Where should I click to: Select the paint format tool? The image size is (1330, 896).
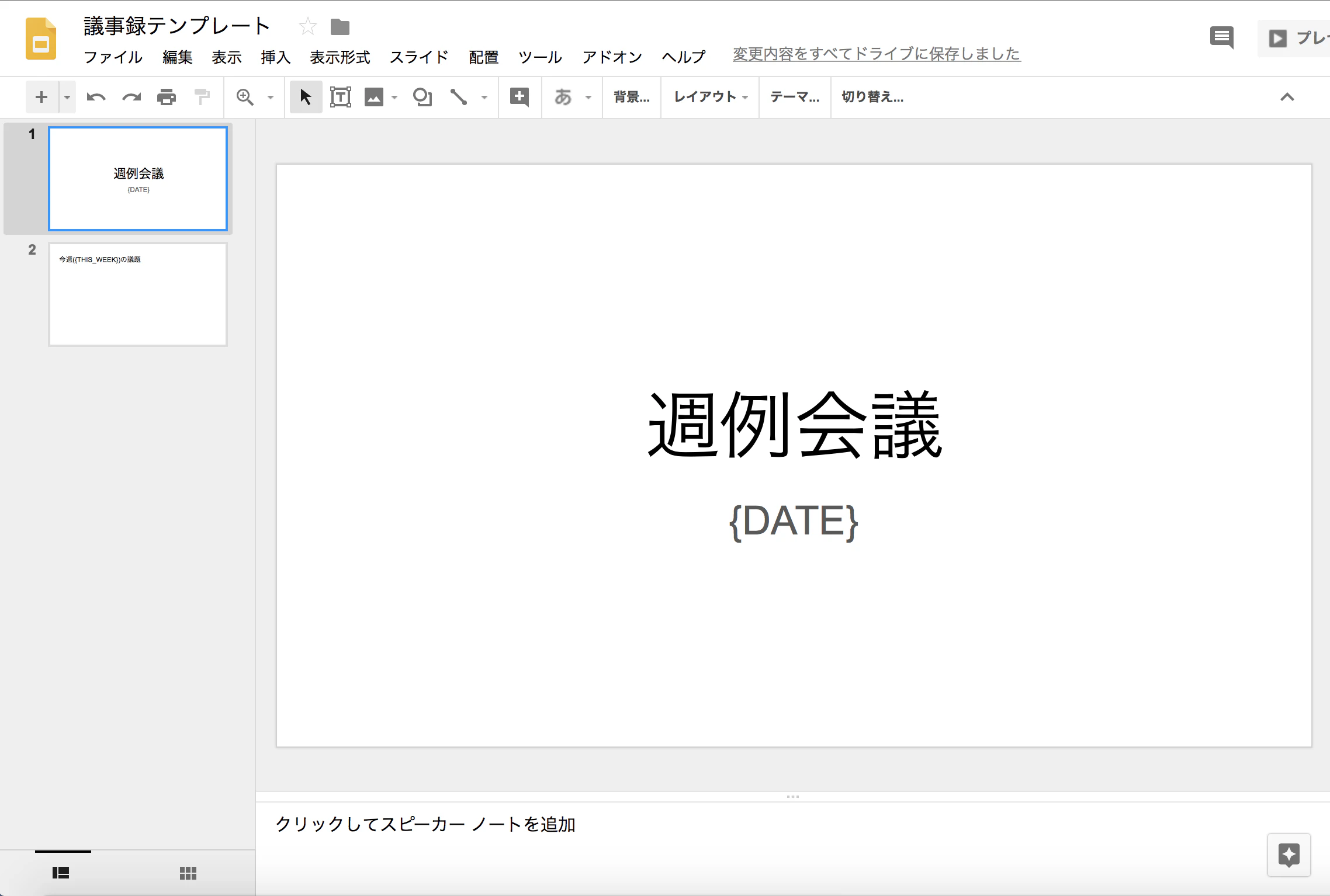click(202, 97)
